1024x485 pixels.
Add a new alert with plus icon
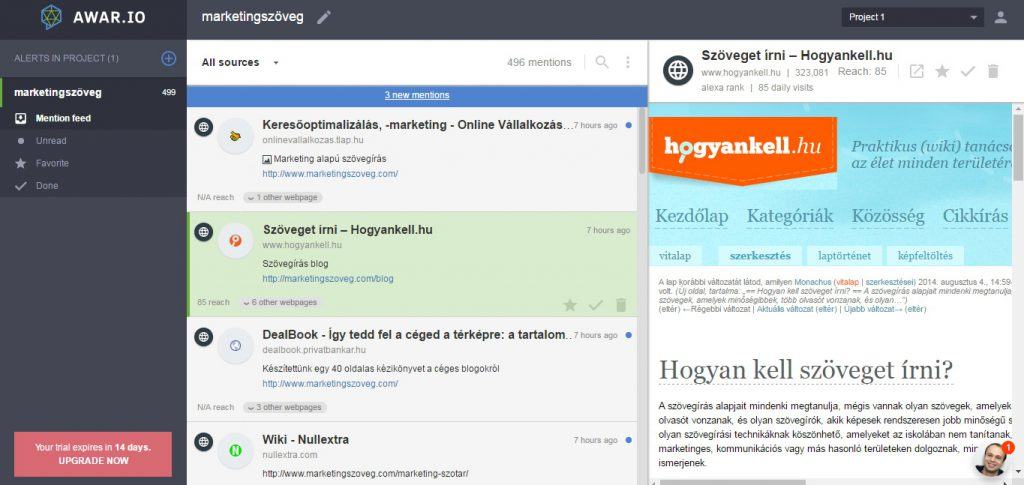click(x=168, y=58)
